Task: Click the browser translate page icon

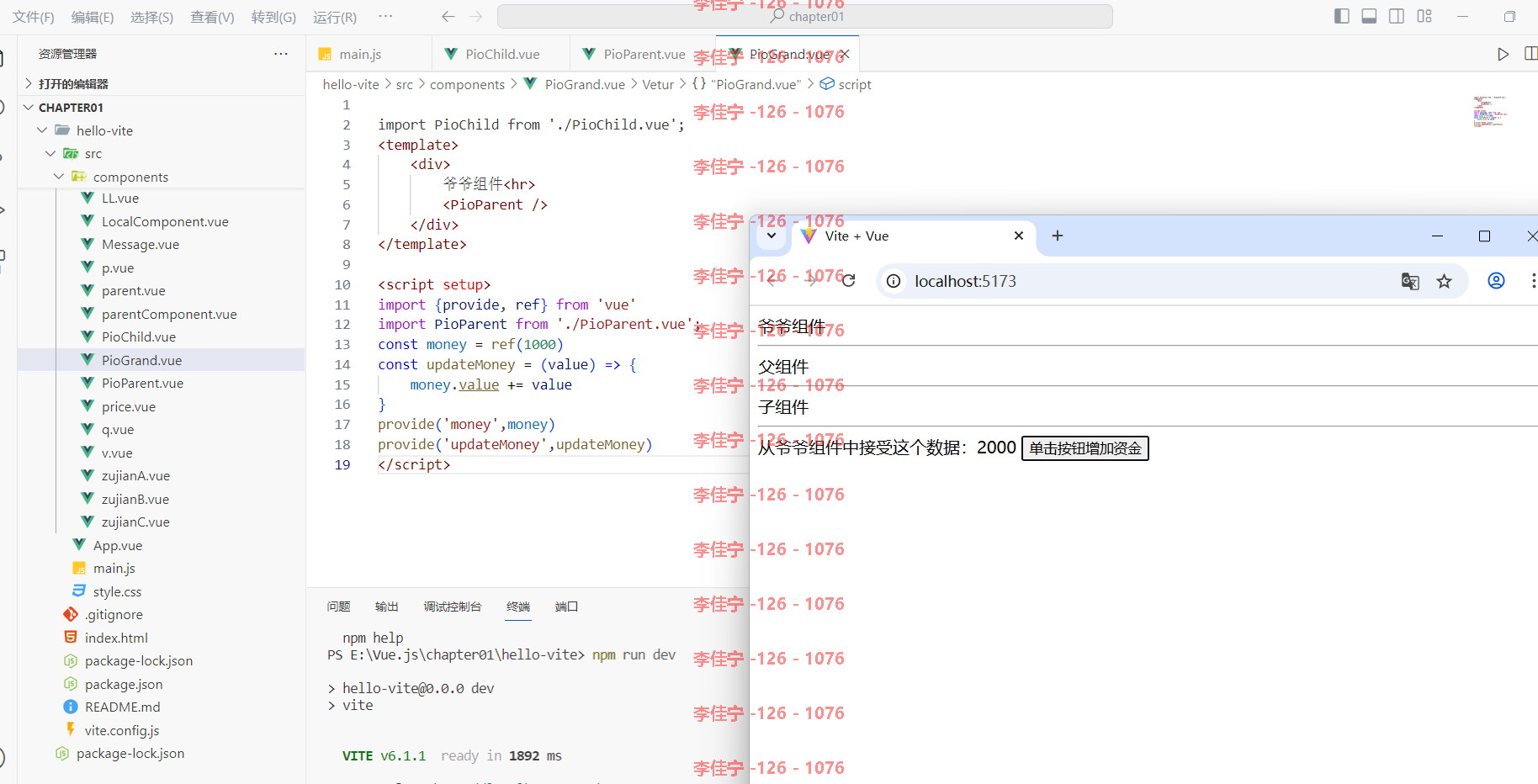Action: tap(1410, 281)
